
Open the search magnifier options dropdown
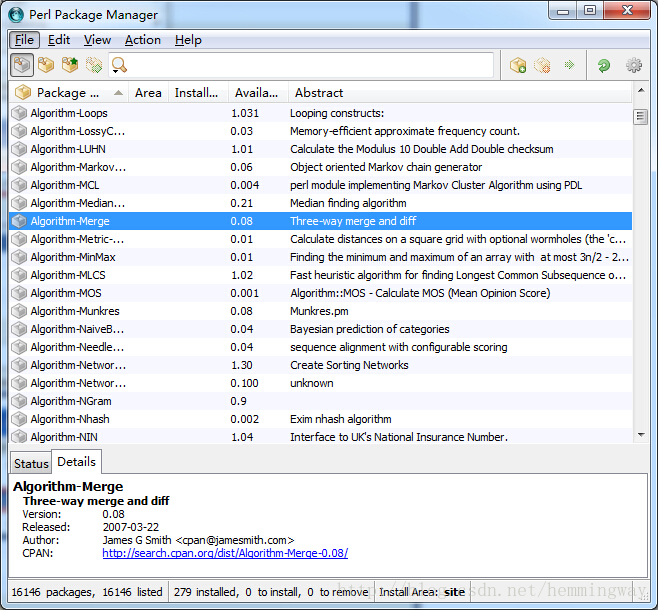click(119, 66)
